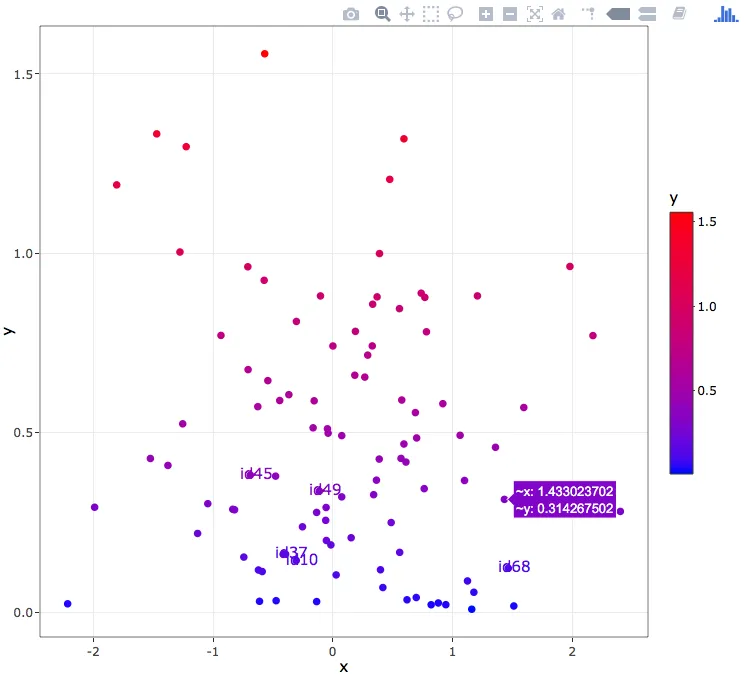Select the data point labeled id10

tap(296, 561)
